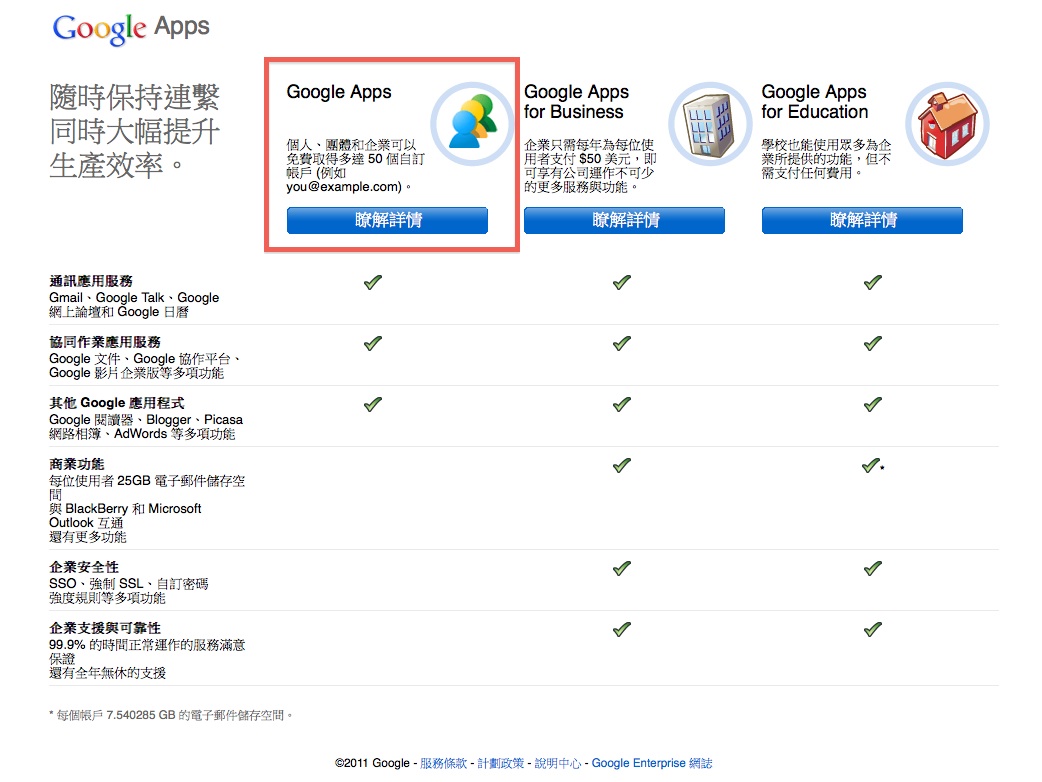Click checkmark for 協同作業應用服務 in Education column
Image resolution: width=1042 pixels, height=782 pixels.
coord(873,343)
